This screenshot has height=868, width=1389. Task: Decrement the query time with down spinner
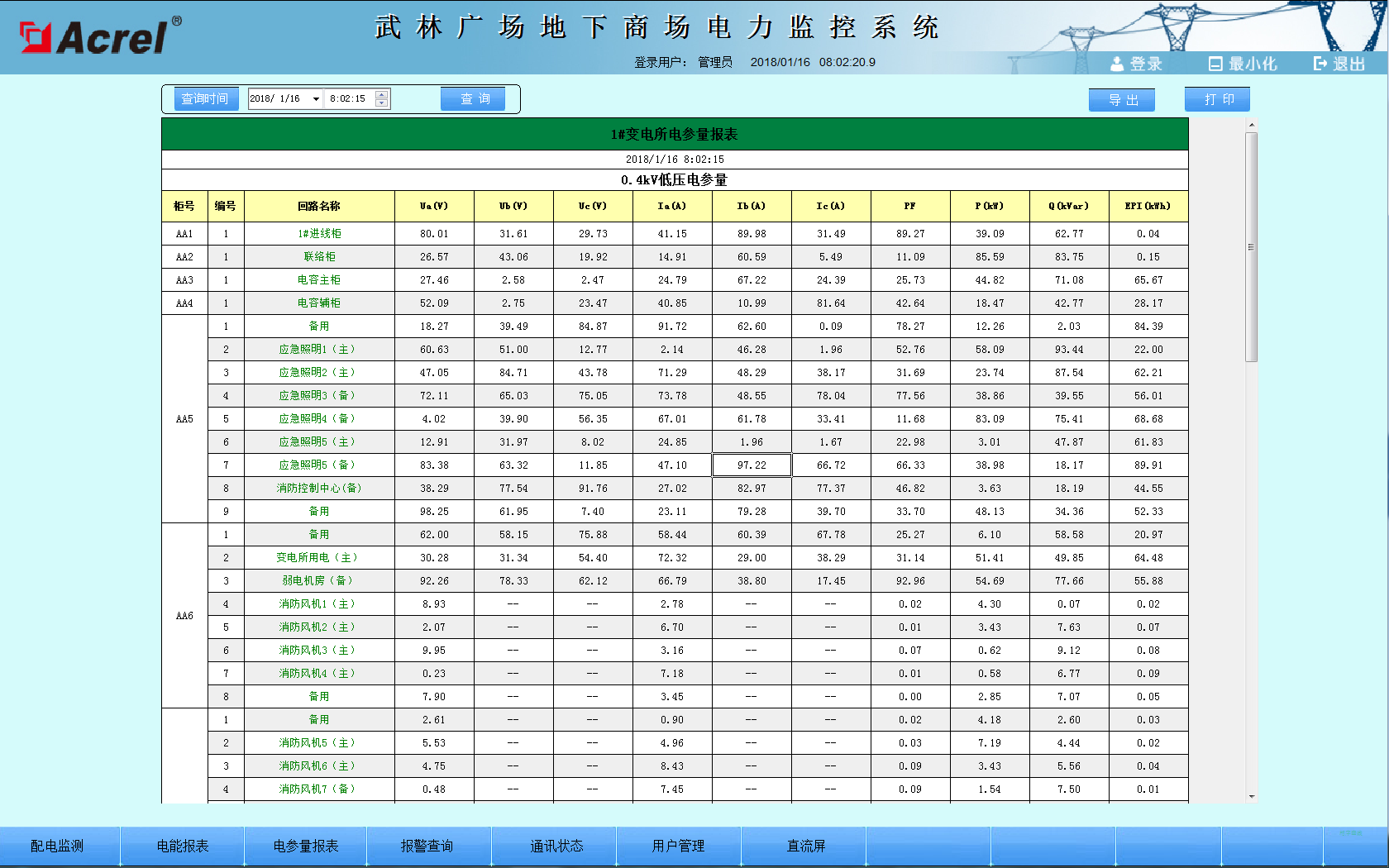pos(381,103)
